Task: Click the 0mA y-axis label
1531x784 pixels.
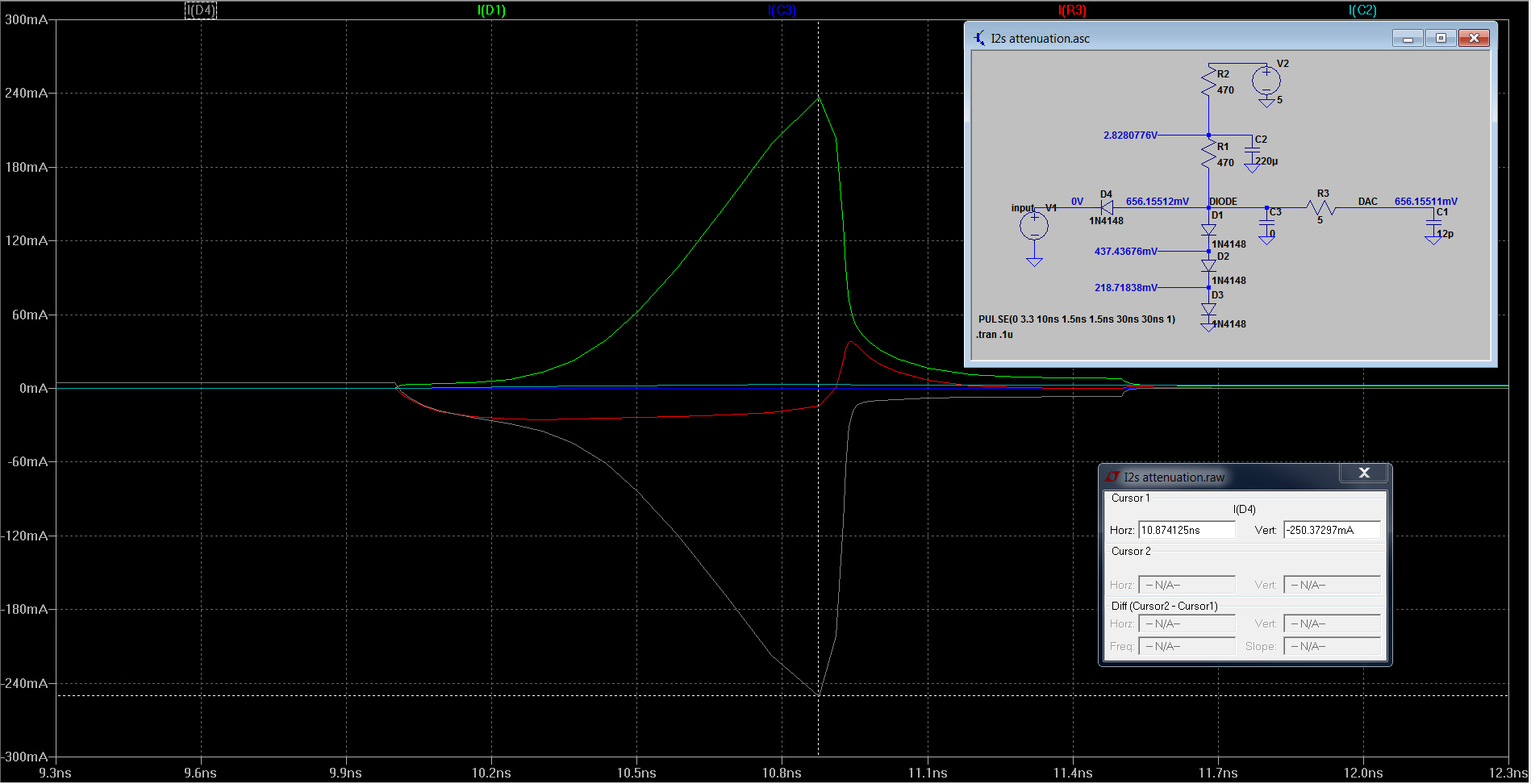Action: pyautogui.click(x=34, y=388)
